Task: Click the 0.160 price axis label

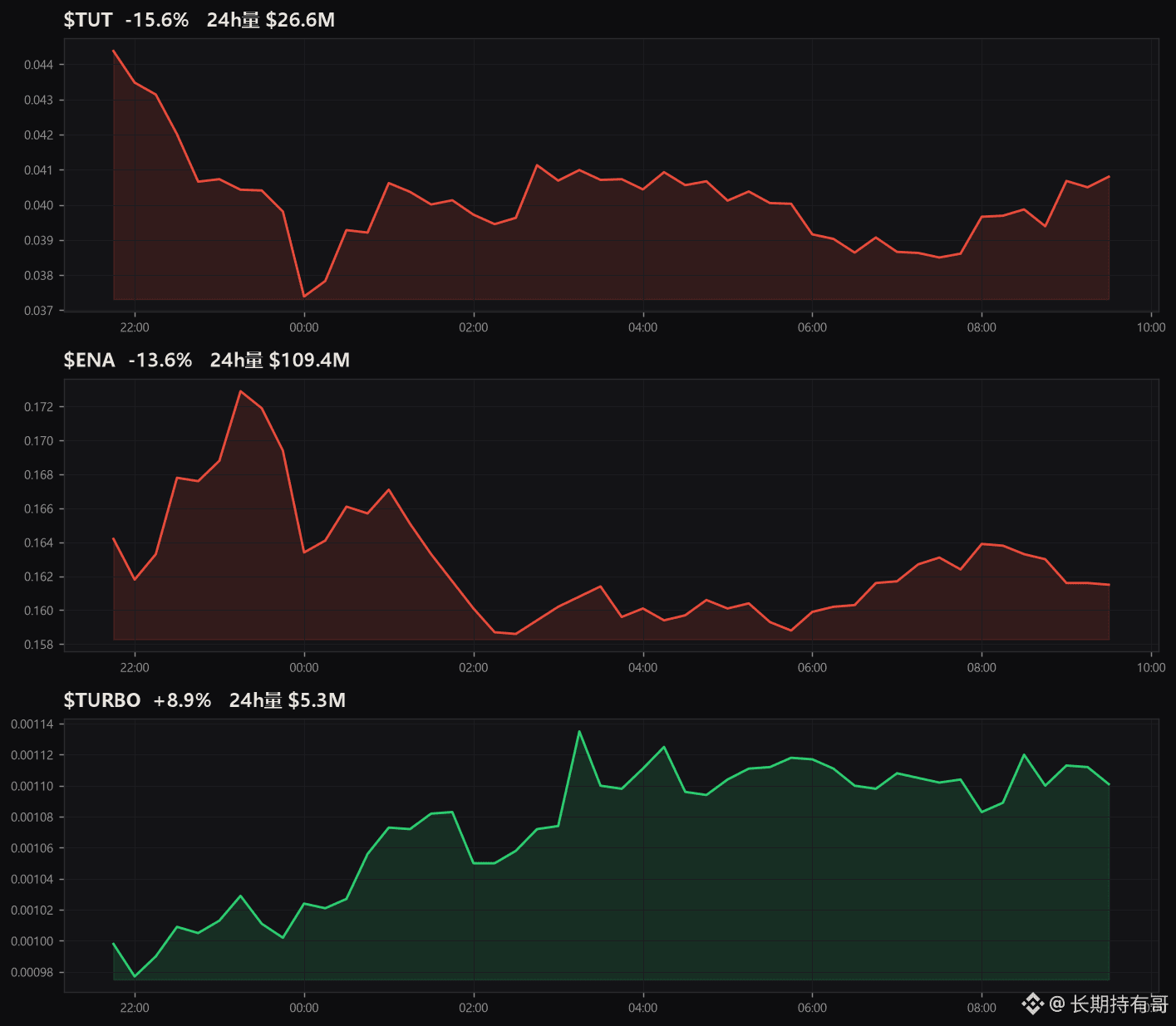Action: click(x=38, y=611)
